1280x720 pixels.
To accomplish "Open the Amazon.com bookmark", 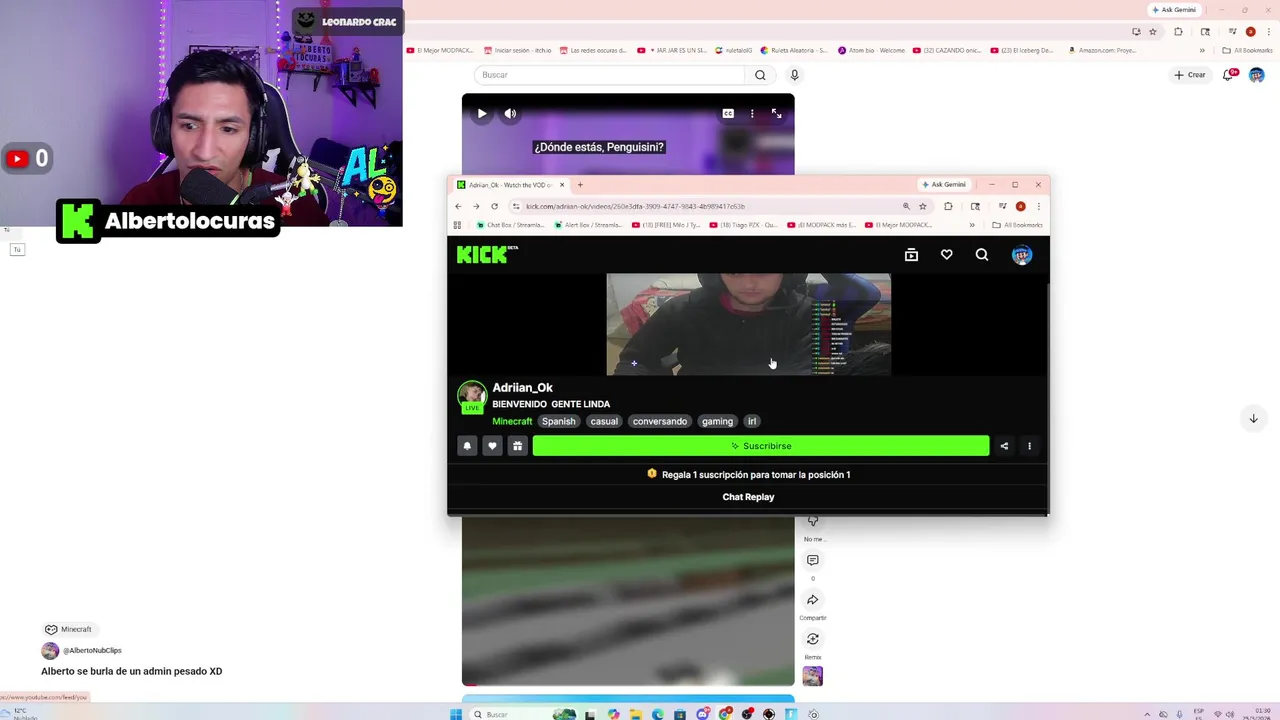I will [1102, 50].
